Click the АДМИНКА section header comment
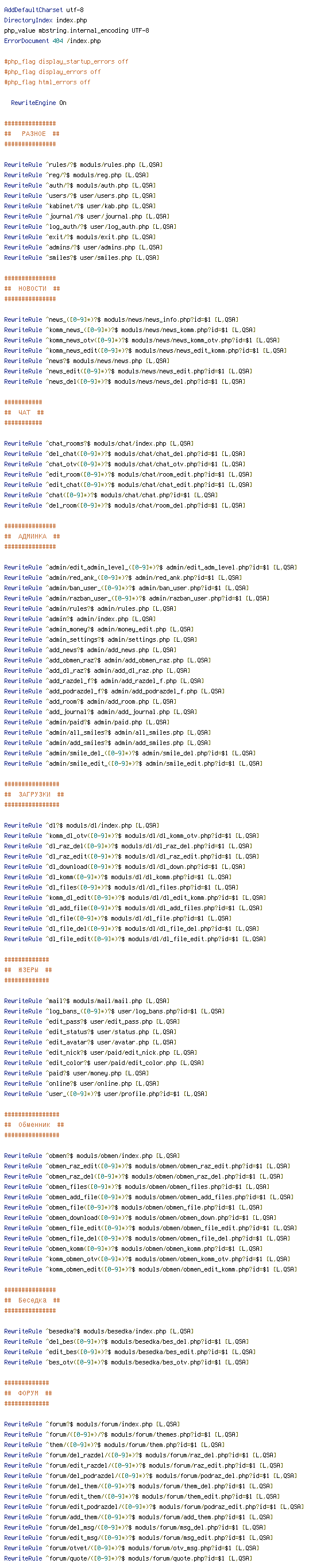The height and width of the screenshot is (1568, 309). pyautogui.click(x=32, y=536)
